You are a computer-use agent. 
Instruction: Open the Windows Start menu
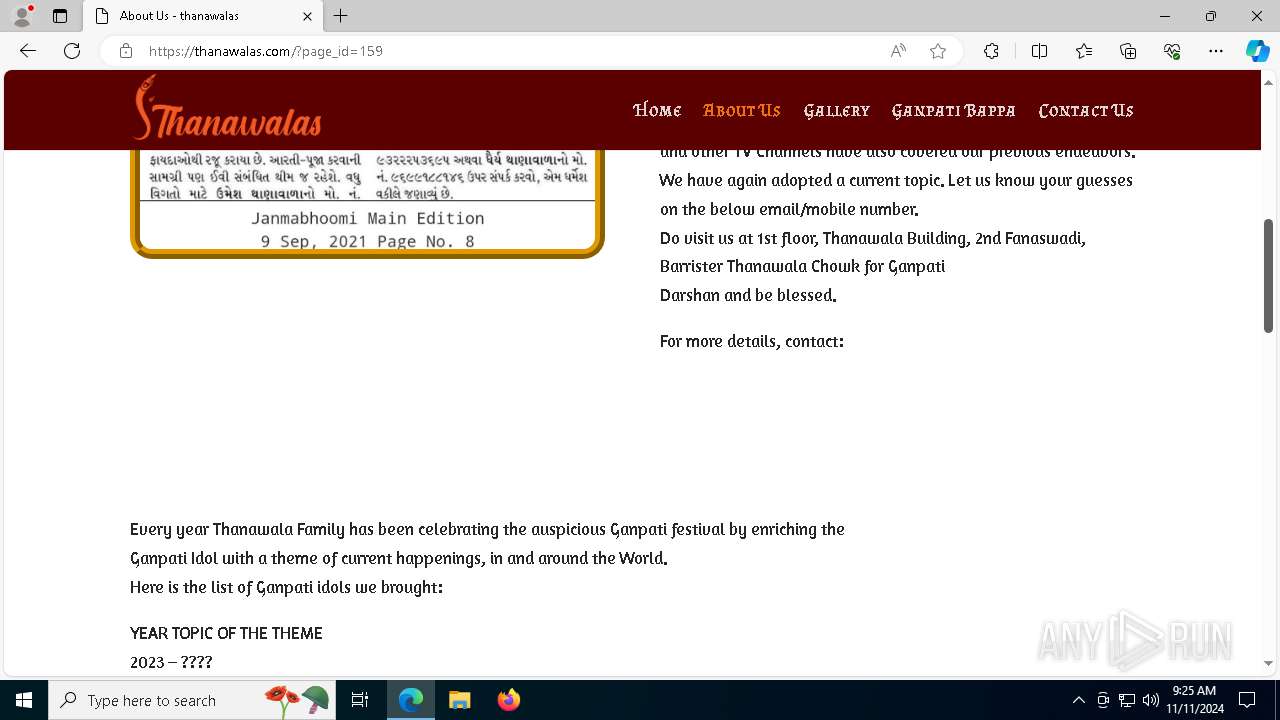pyautogui.click(x=24, y=700)
